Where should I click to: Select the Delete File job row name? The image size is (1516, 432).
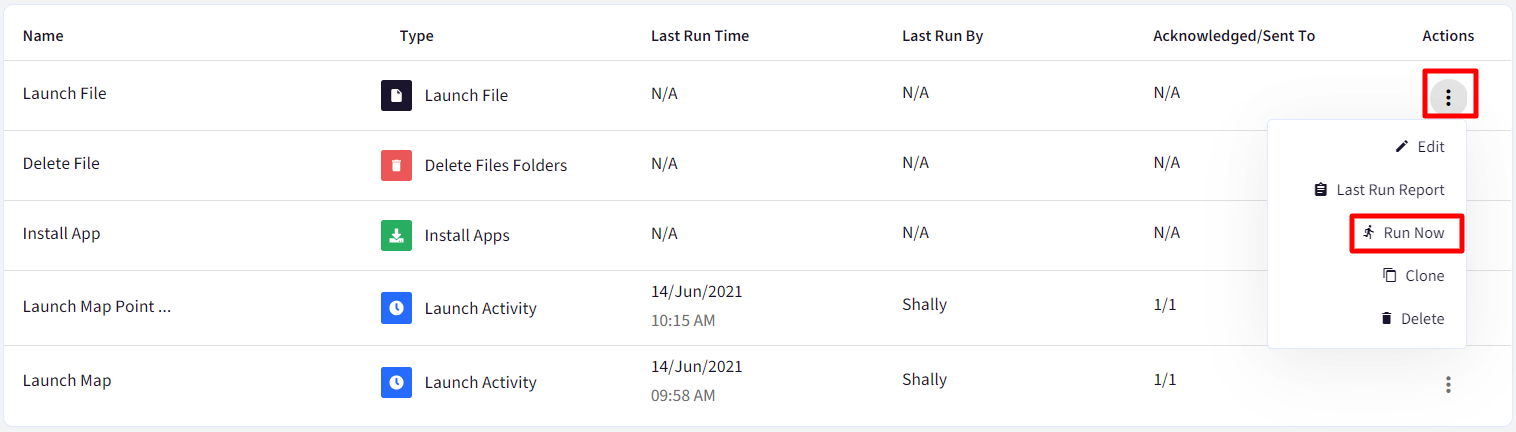coord(61,164)
